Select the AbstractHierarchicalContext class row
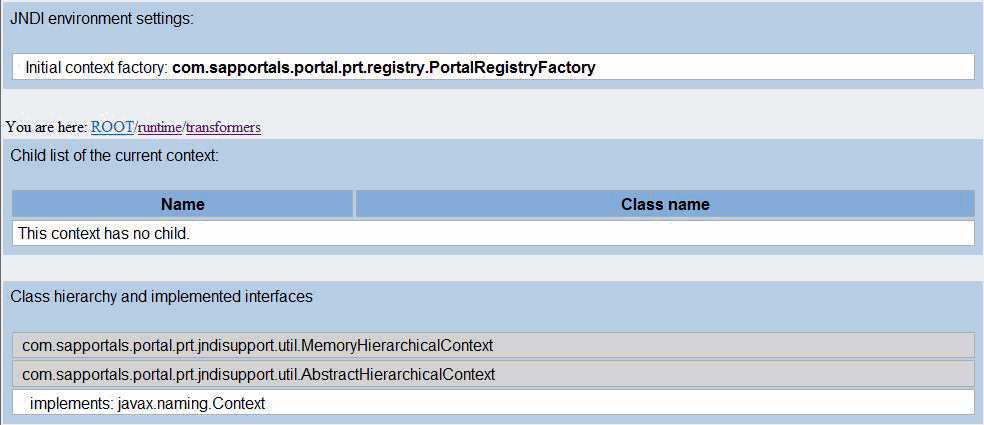 pos(258,374)
